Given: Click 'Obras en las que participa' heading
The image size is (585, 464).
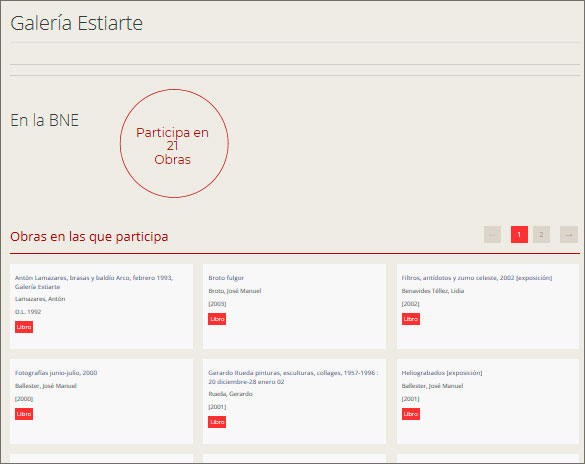Looking at the screenshot, I should pos(89,236).
